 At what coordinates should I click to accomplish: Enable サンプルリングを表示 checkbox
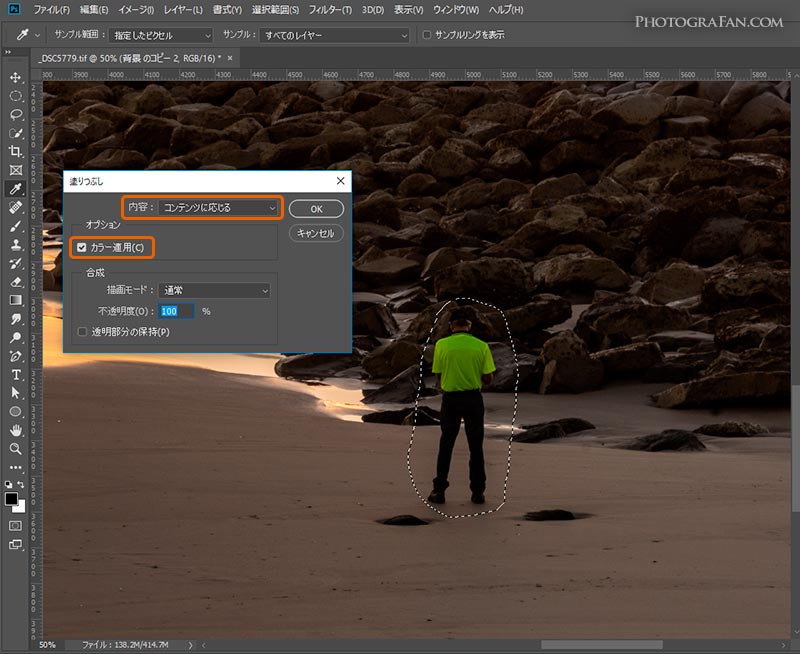427,35
